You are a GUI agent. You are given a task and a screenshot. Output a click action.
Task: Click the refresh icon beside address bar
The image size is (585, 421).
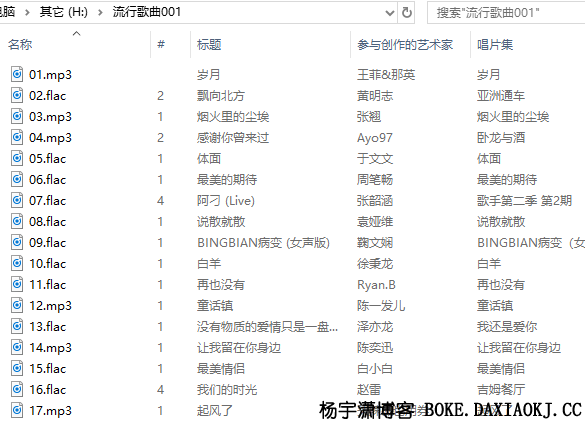tap(407, 13)
